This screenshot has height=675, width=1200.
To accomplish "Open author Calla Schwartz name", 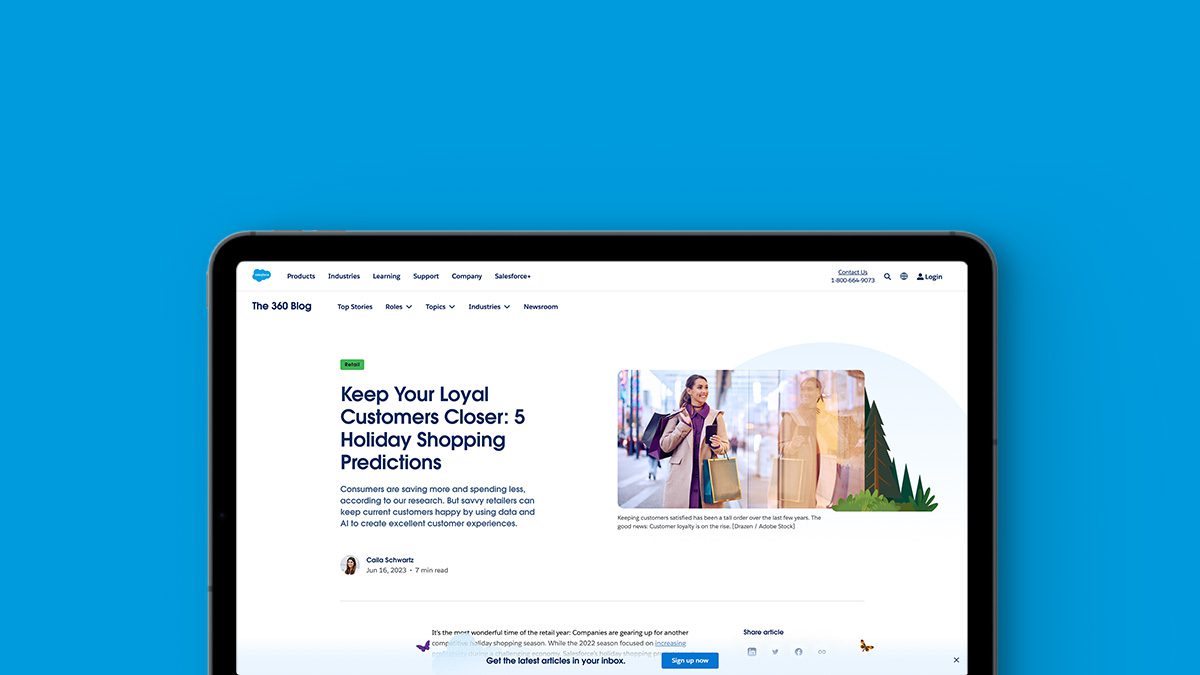I will [390, 560].
